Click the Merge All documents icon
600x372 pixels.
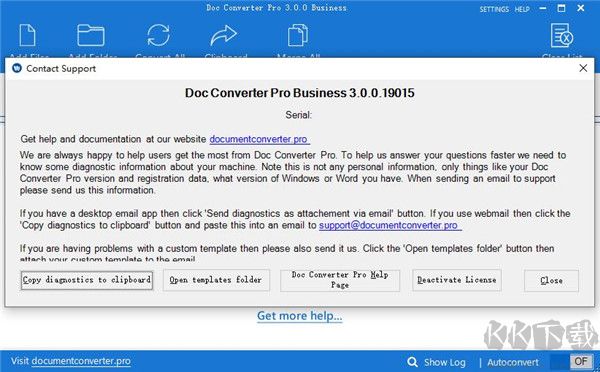(298, 35)
